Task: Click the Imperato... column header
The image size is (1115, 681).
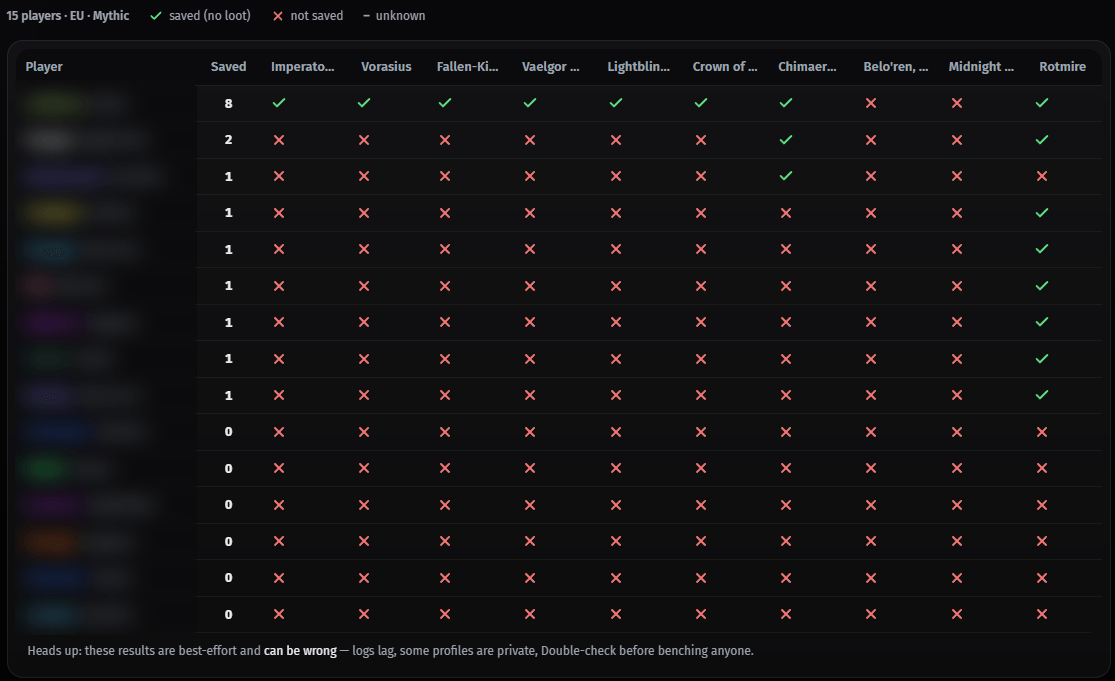Action: [302, 67]
